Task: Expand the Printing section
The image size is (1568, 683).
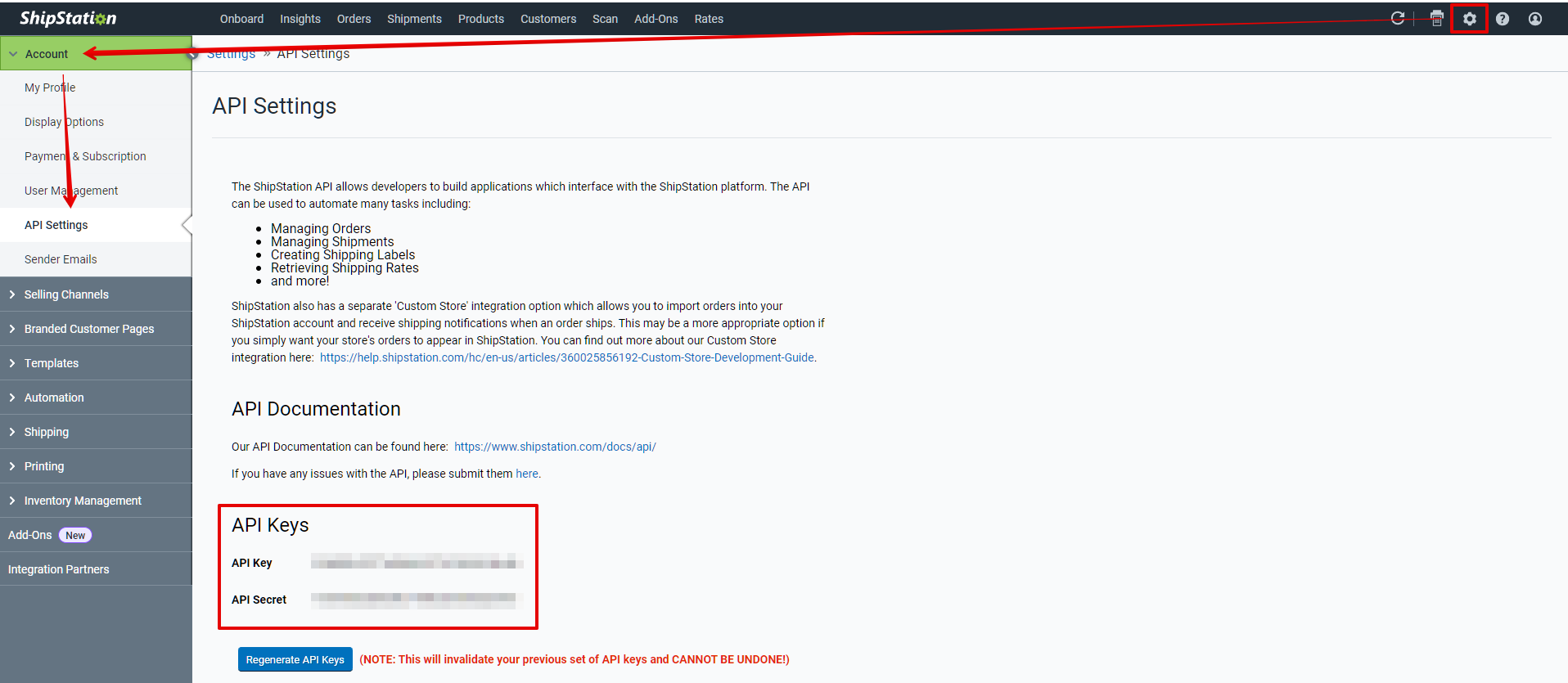Action: pyautogui.click(x=96, y=466)
